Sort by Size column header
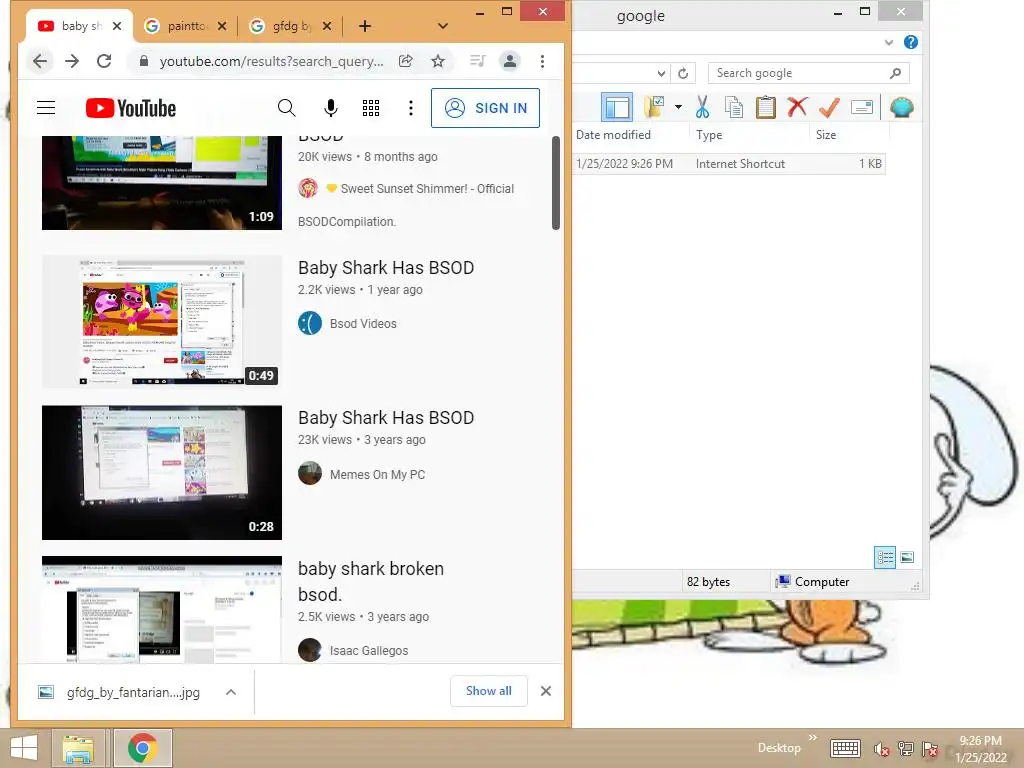1024x768 pixels. click(x=850, y=135)
